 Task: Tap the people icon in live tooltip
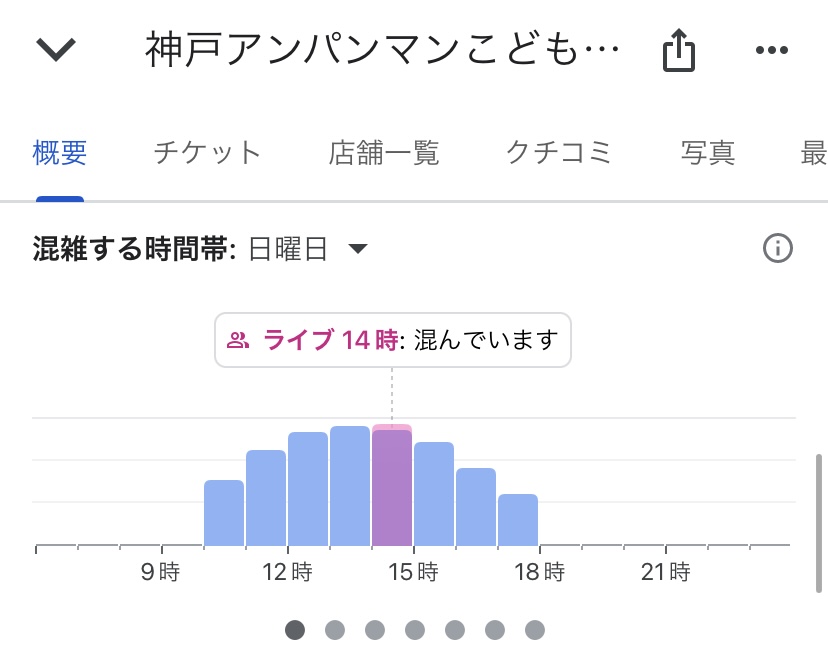coord(238,340)
